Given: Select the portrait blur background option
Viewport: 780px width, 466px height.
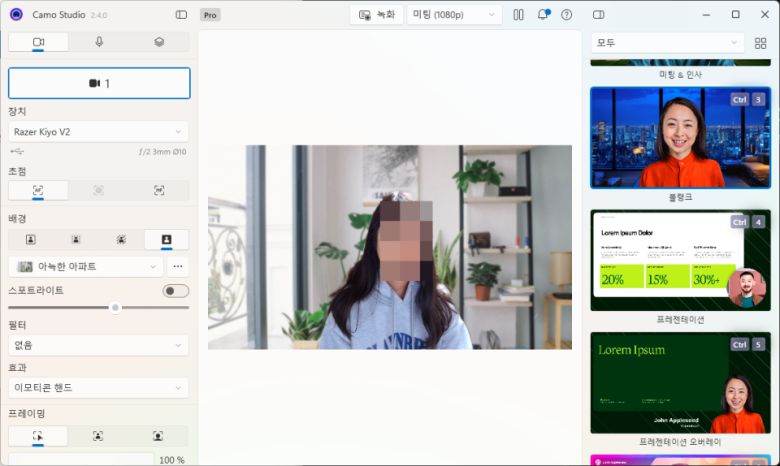Looking at the screenshot, I should [x=76, y=240].
